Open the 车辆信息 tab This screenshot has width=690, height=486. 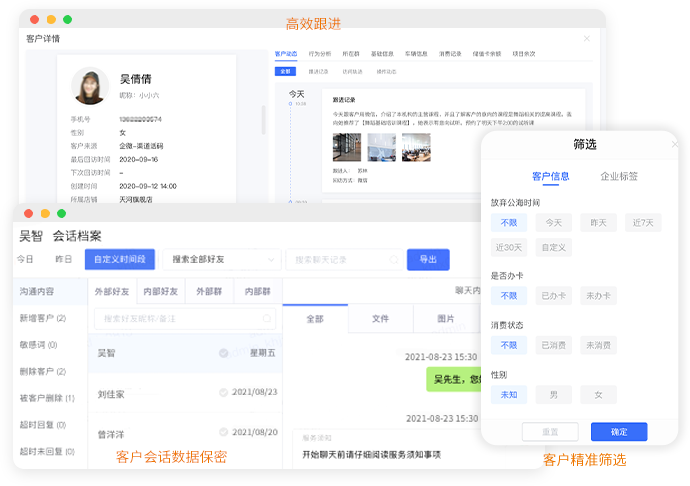pos(416,54)
